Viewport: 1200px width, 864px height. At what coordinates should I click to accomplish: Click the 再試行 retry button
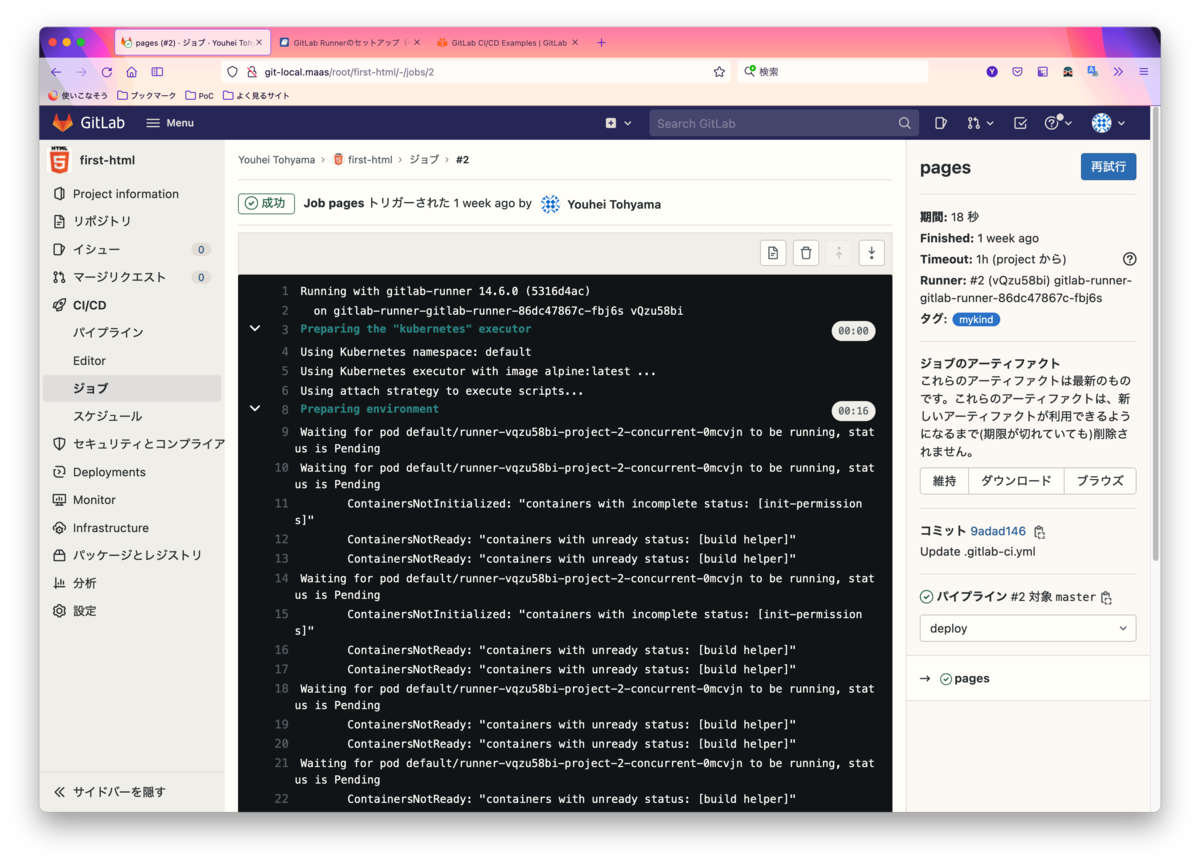coord(1108,167)
